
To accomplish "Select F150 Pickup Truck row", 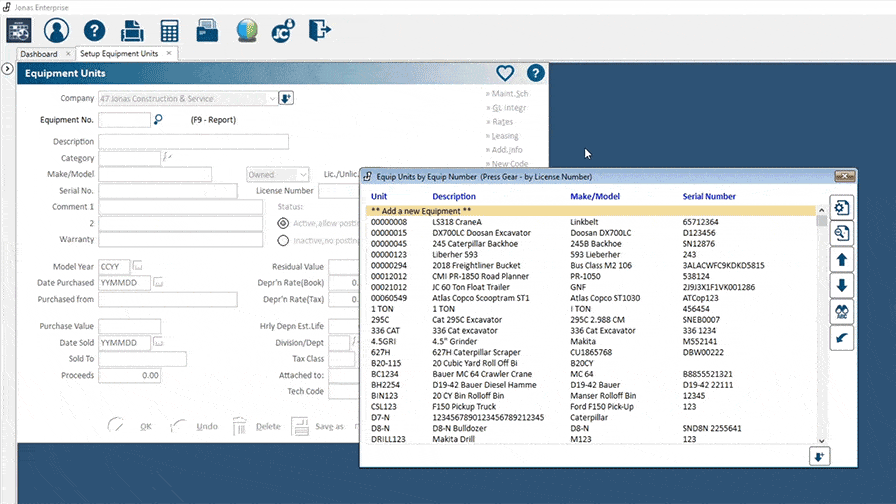I will click(x=591, y=406).
